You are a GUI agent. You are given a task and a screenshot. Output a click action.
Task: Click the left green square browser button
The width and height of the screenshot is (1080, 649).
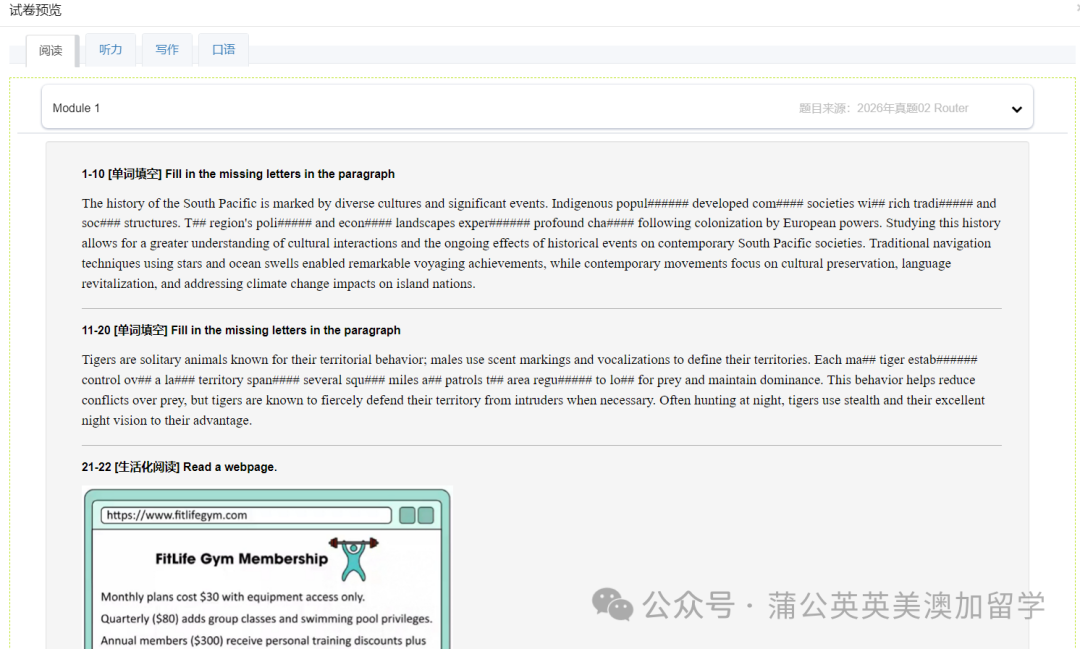pos(407,516)
